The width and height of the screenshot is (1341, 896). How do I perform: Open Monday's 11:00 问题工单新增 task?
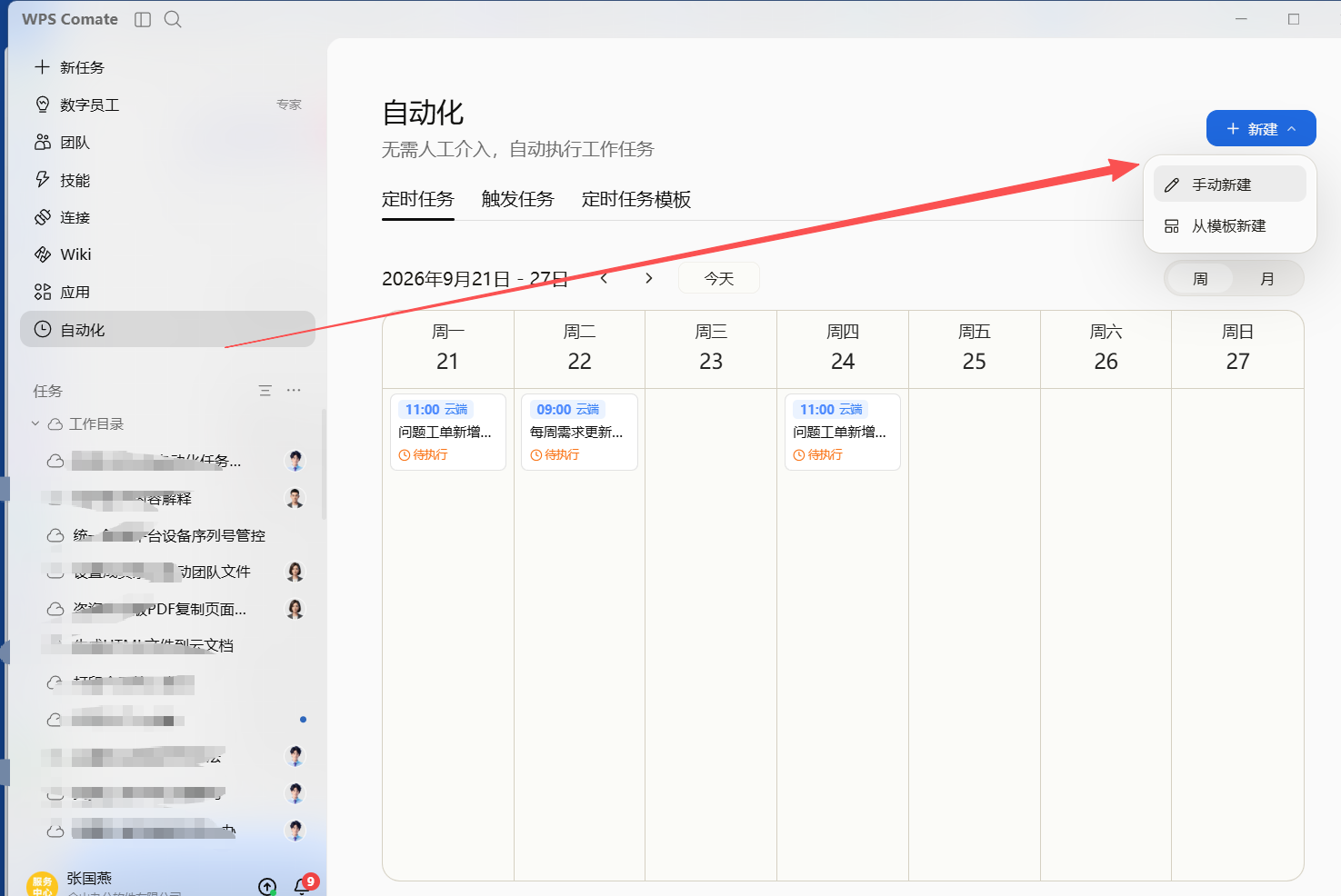click(x=448, y=432)
